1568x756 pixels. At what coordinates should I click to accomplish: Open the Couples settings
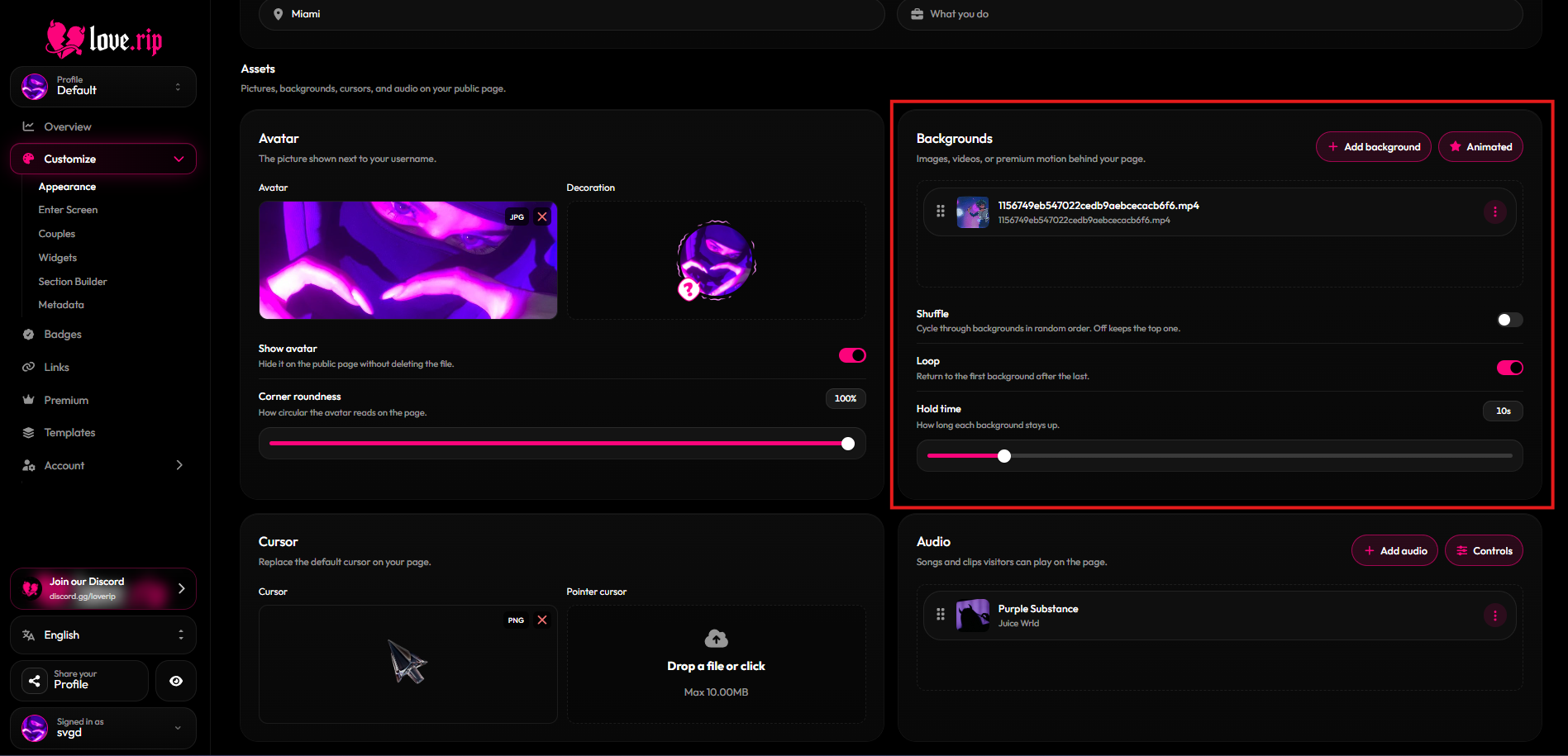(x=56, y=234)
